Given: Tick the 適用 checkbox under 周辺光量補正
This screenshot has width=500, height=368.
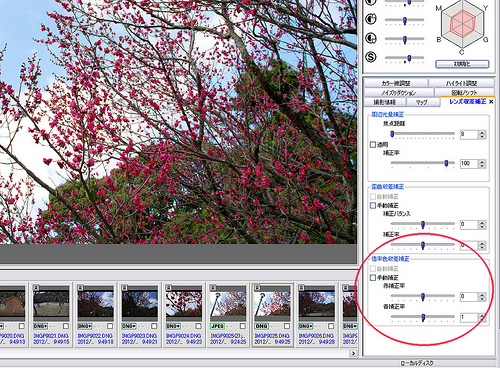Looking at the screenshot, I should 373,144.
